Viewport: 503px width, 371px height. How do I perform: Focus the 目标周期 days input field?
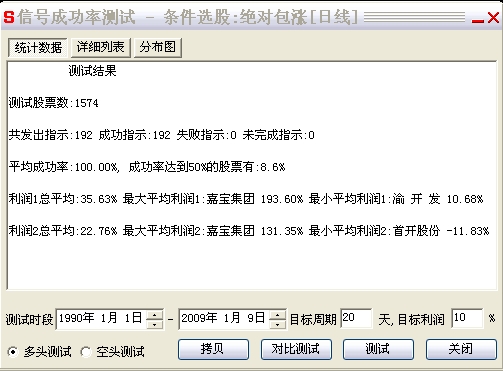click(356, 318)
